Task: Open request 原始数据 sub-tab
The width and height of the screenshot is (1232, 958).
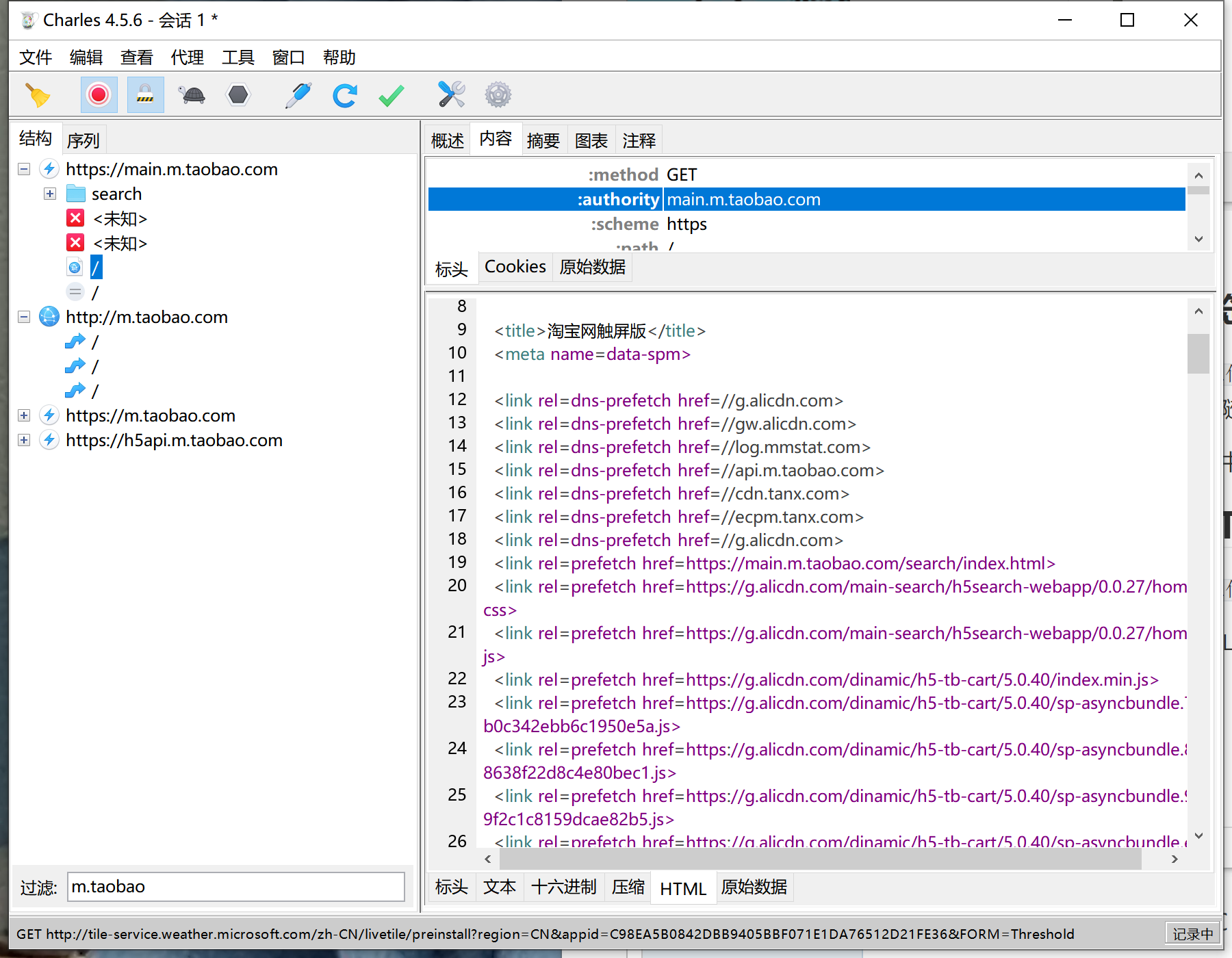Action: tap(593, 267)
